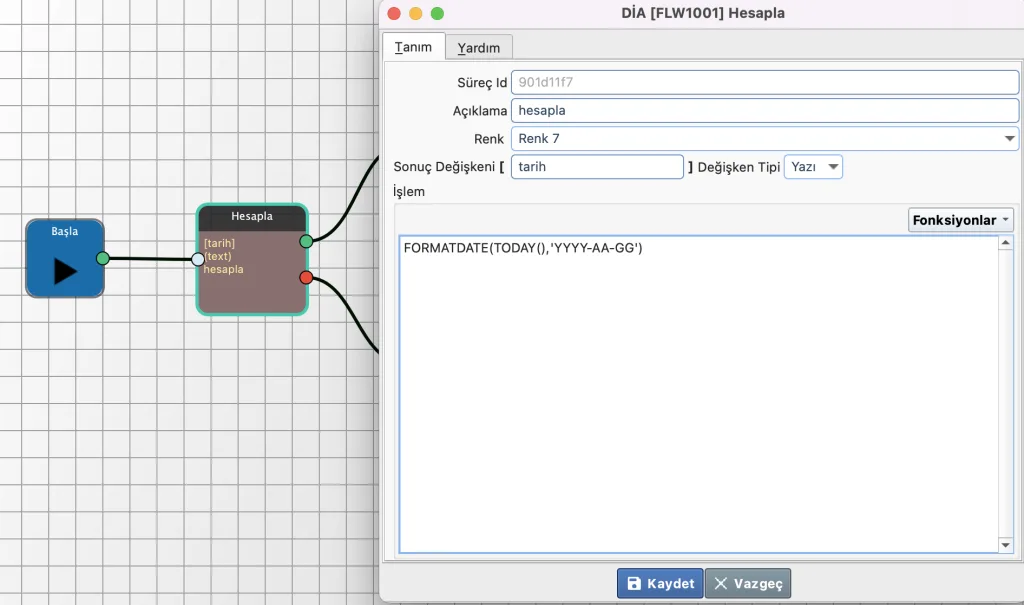Viewport: 1024px width, 605px height.
Task: Click the red error port on Hesapla node
Action: click(306, 277)
